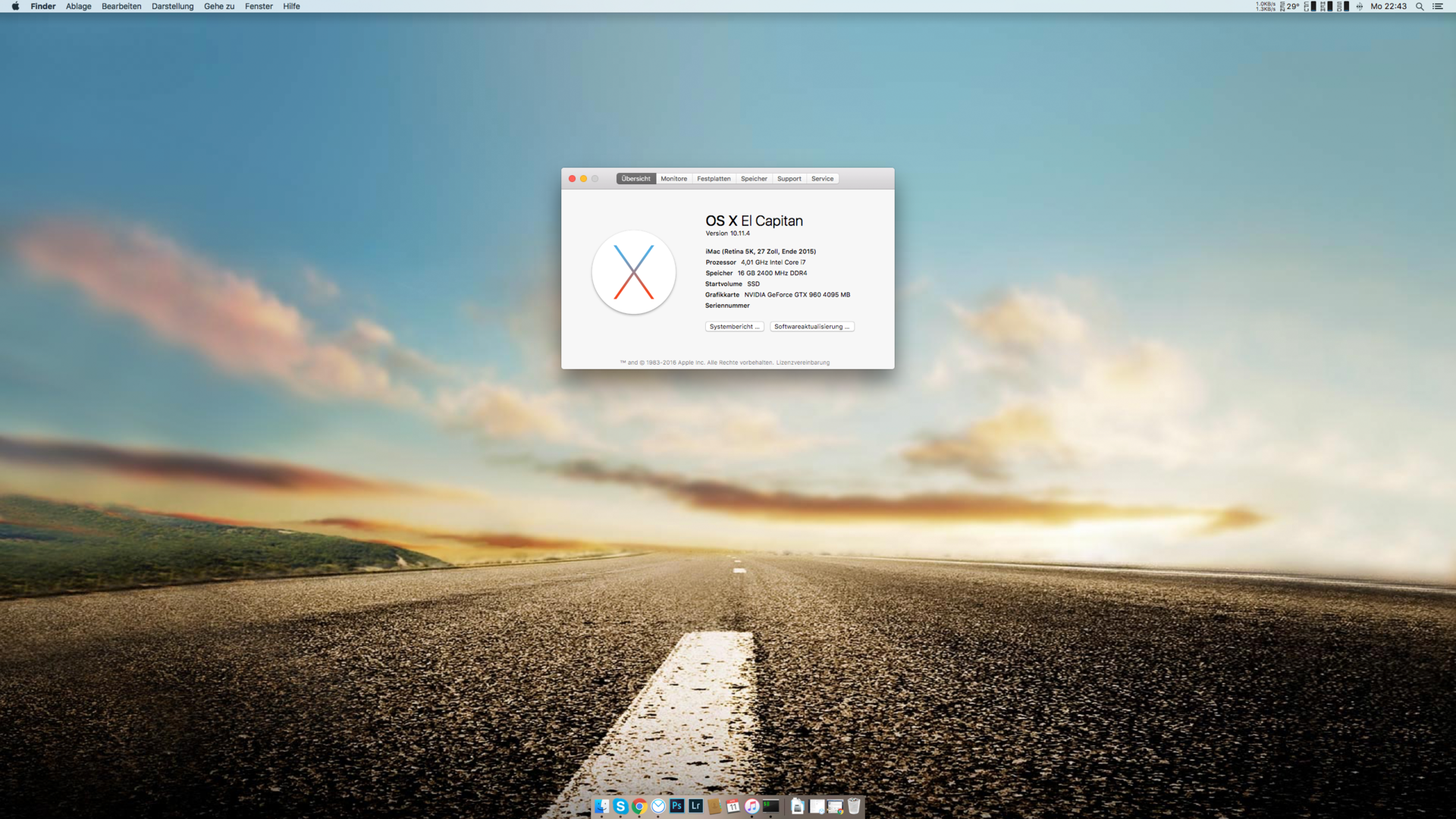This screenshot has width=1456, height=819.
Task: Open Spotlight search in the menu bar
Action: click(1420, 6)
